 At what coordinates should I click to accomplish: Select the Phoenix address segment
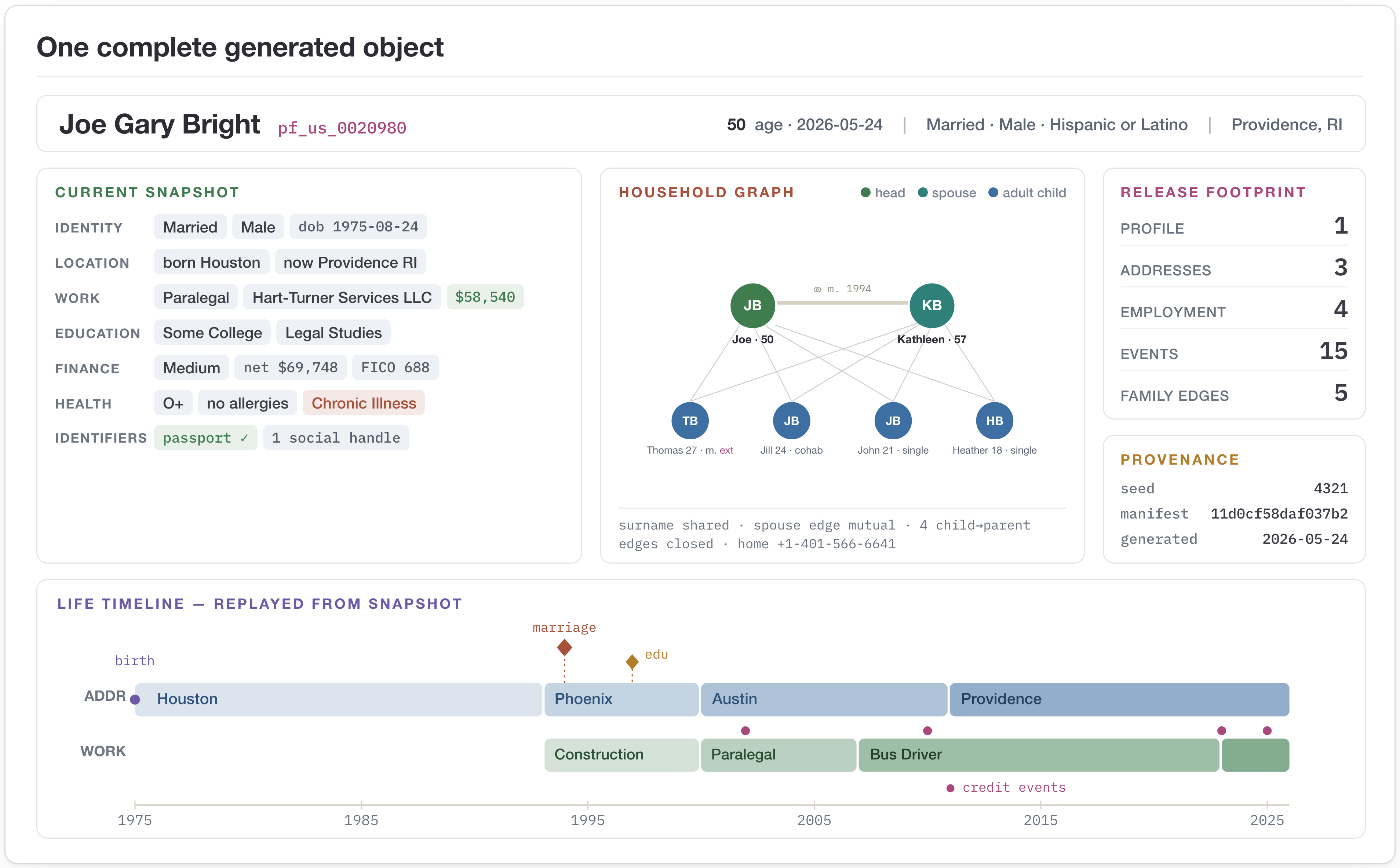click(x=621, y=699)
